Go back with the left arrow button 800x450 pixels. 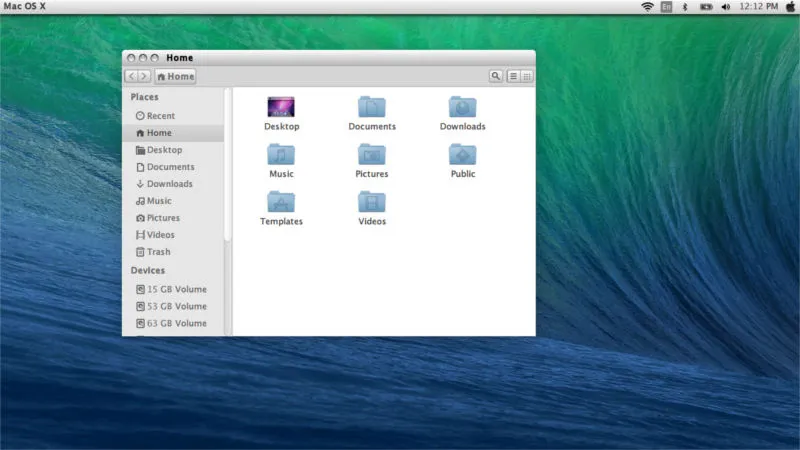point(131,76)
